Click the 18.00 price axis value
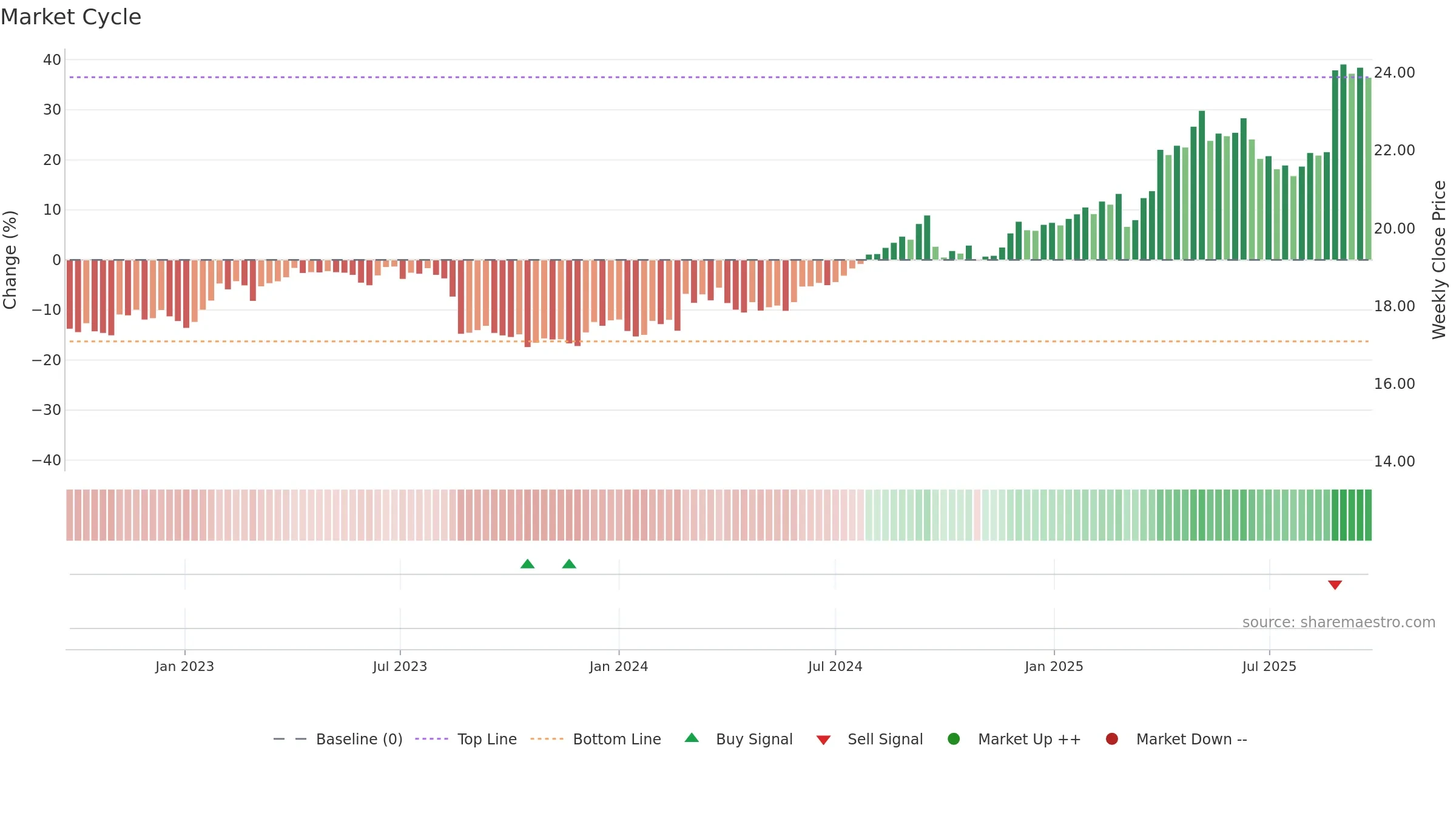1456x819 pixels. tap(1394, 306)
